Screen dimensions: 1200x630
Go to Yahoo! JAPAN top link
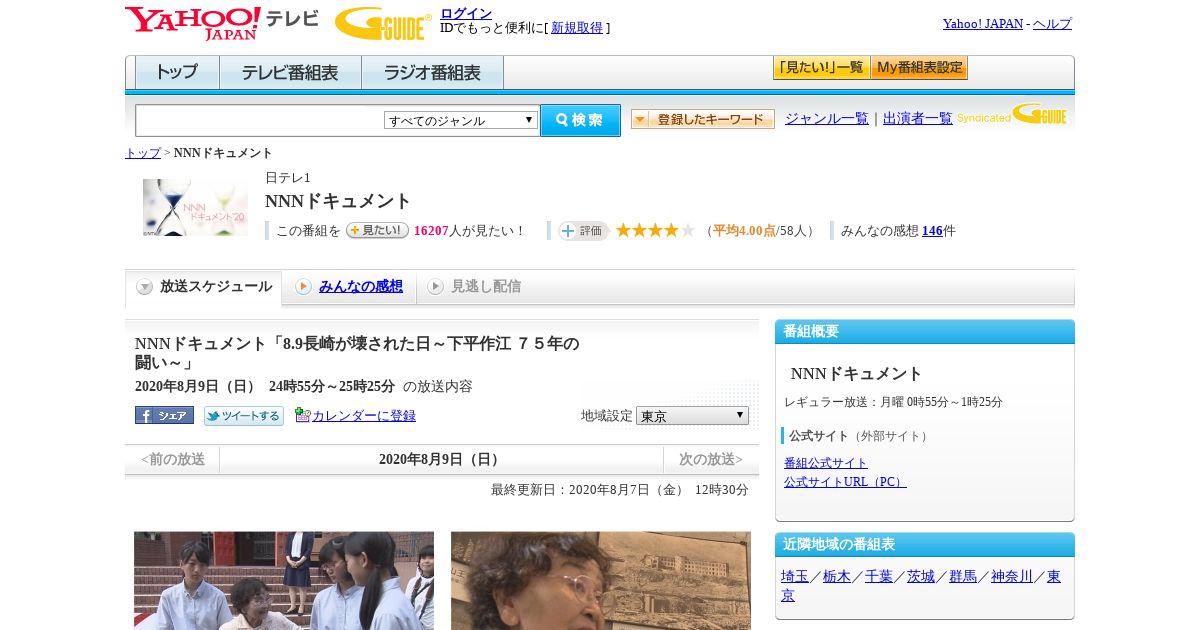tap(982, 23)
